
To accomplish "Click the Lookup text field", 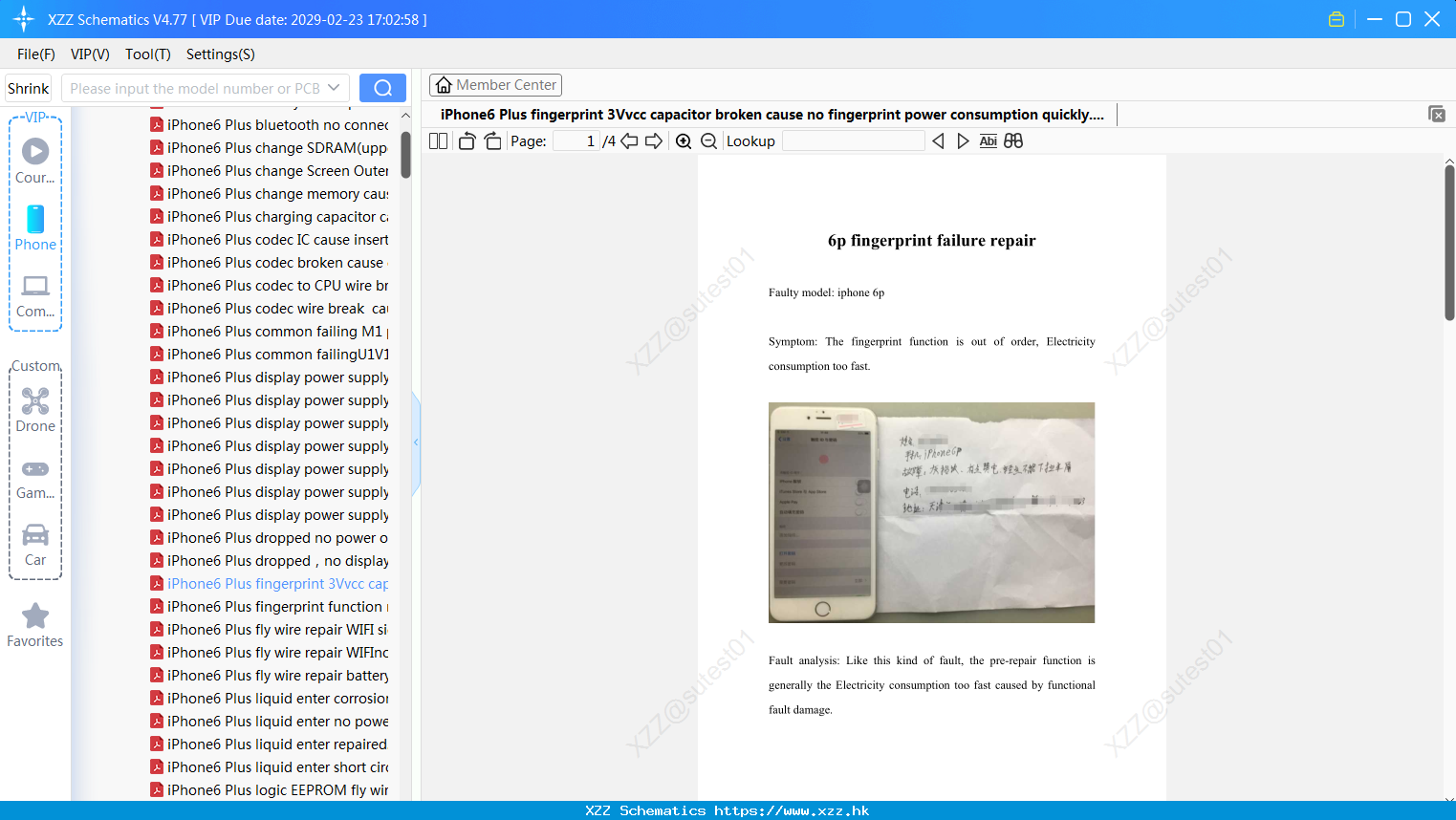I will point(853,140).
